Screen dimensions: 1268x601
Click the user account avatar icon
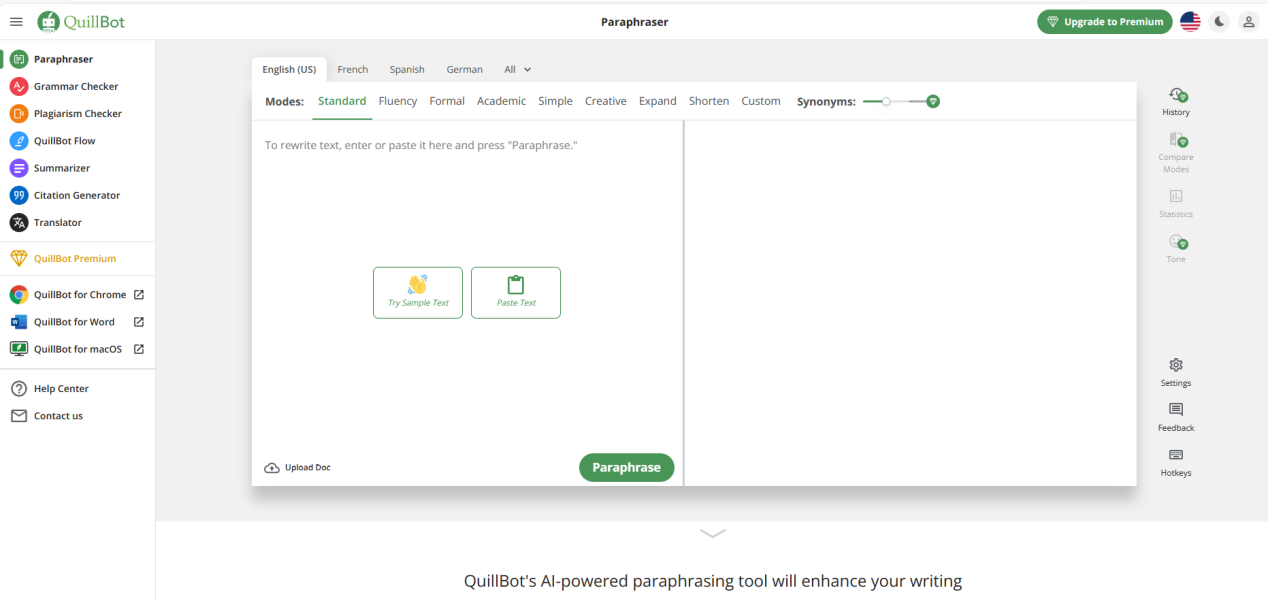coord(1248,21)
